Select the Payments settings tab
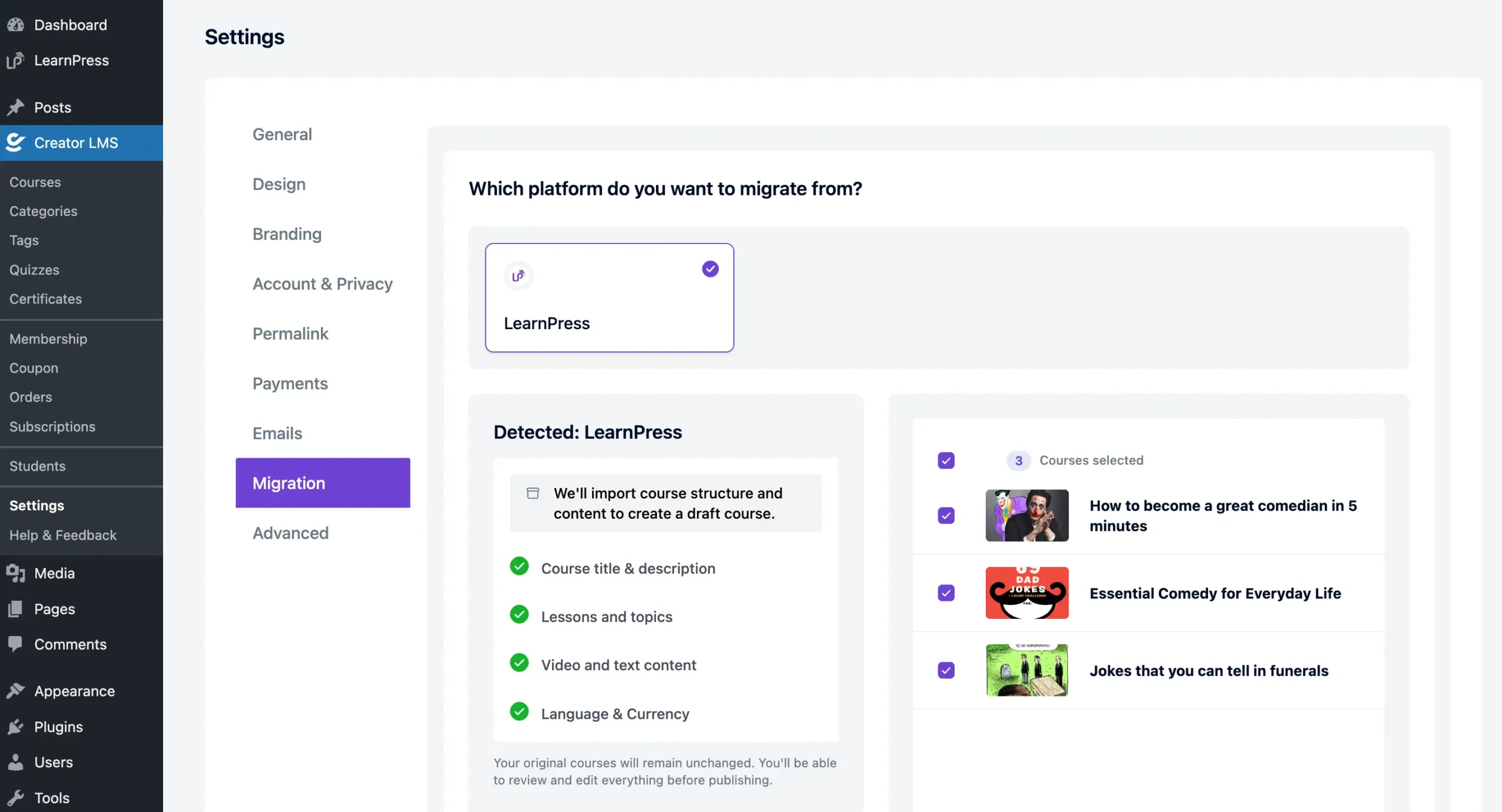Image resolution: width=1502 pixels, height=812 pixels. pos(290,383)
